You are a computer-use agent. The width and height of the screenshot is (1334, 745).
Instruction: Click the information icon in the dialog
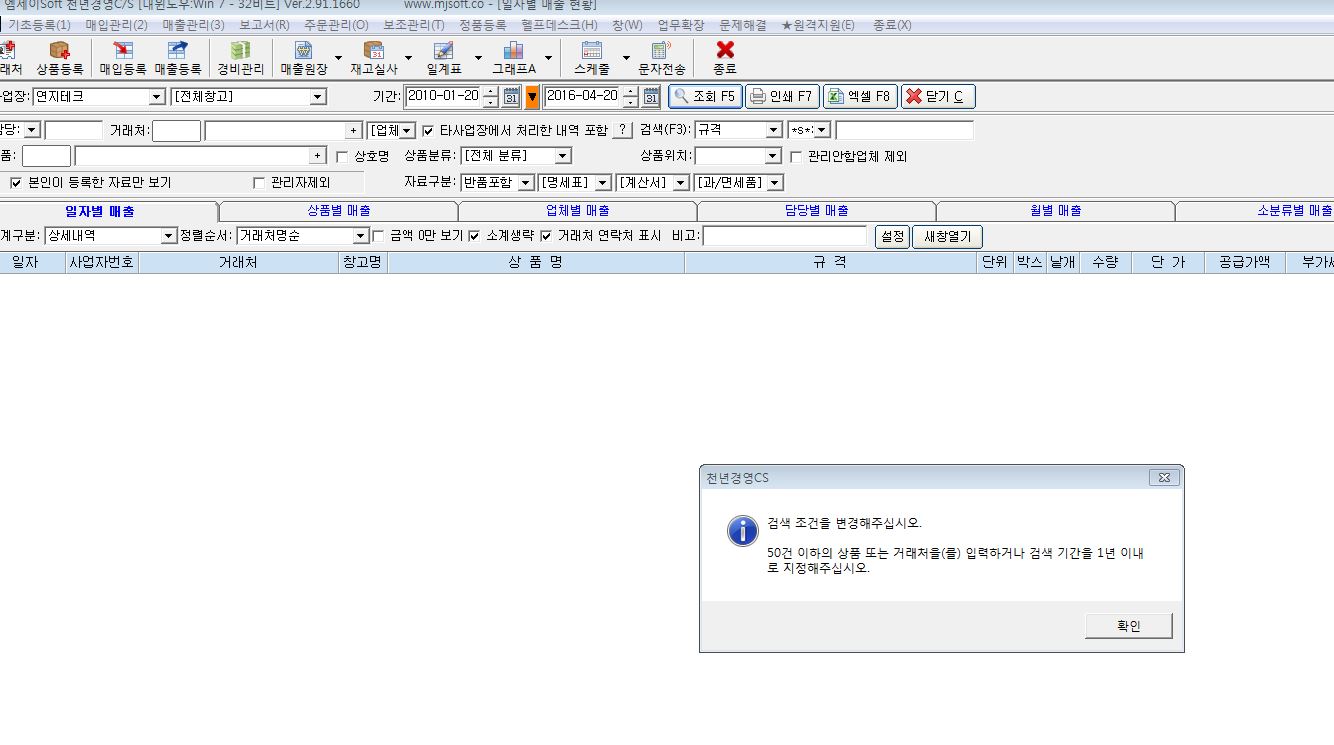[742, 530]
